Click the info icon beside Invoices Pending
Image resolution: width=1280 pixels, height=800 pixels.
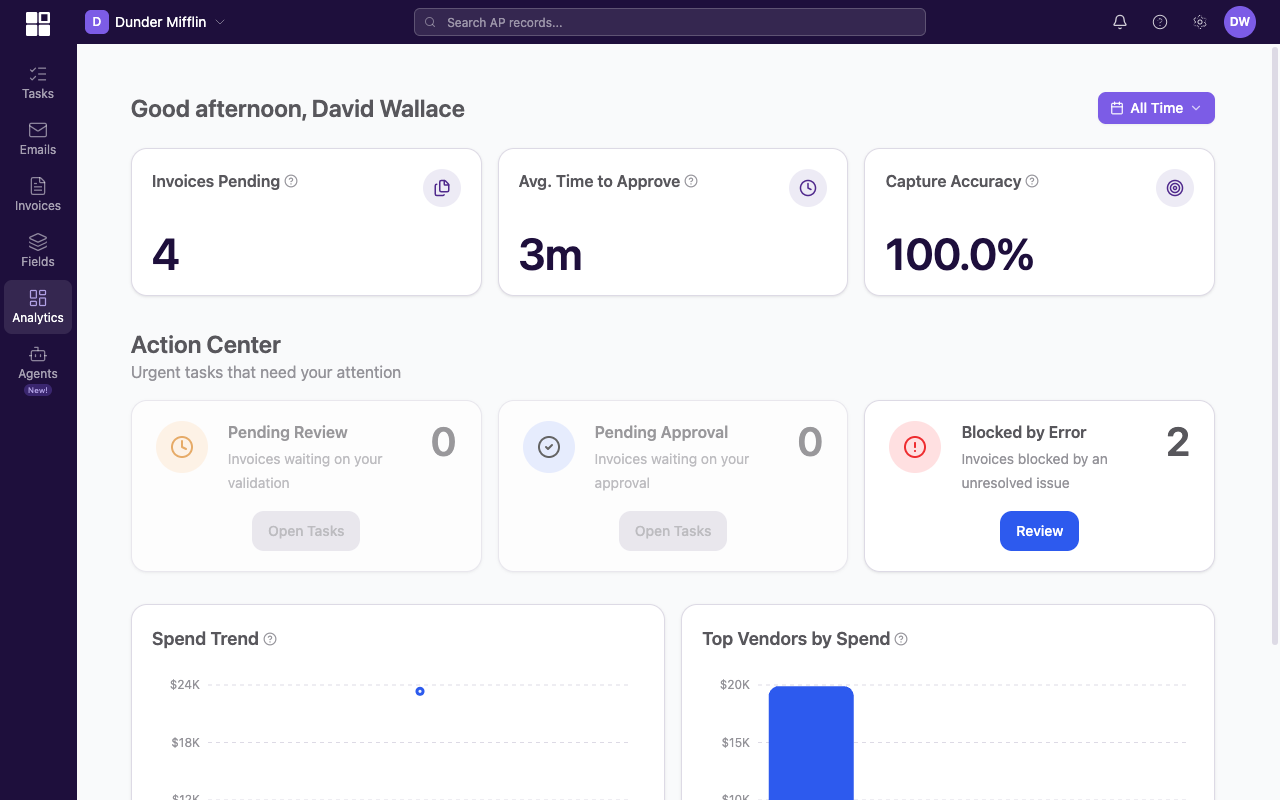point(291,181)
